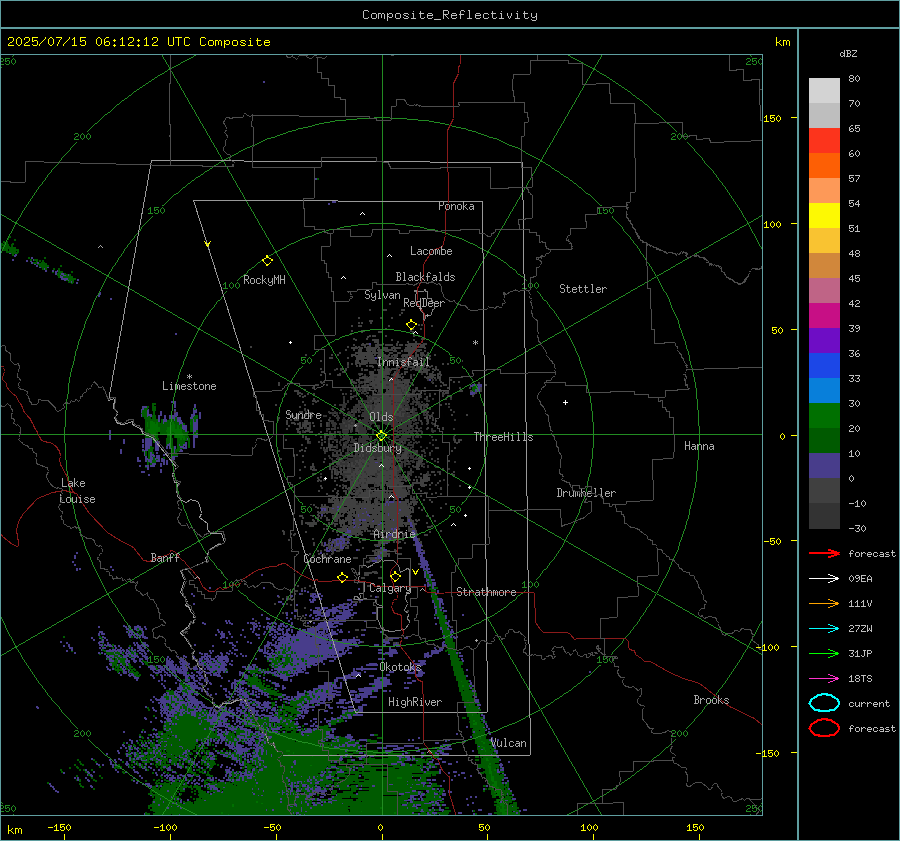Select the orange swatch between 60 and 57 dBZ
This screenshot has width=900, height=841.
coord(824,165)
